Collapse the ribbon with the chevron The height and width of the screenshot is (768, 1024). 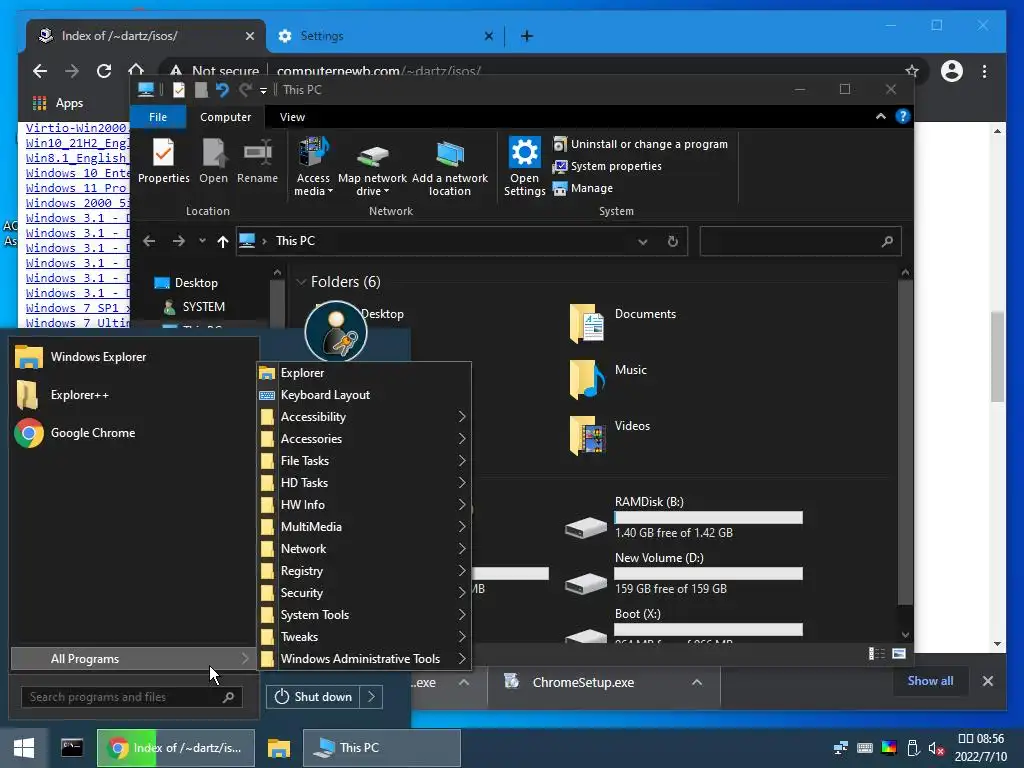pyautogui.click(x=880, y=116)
